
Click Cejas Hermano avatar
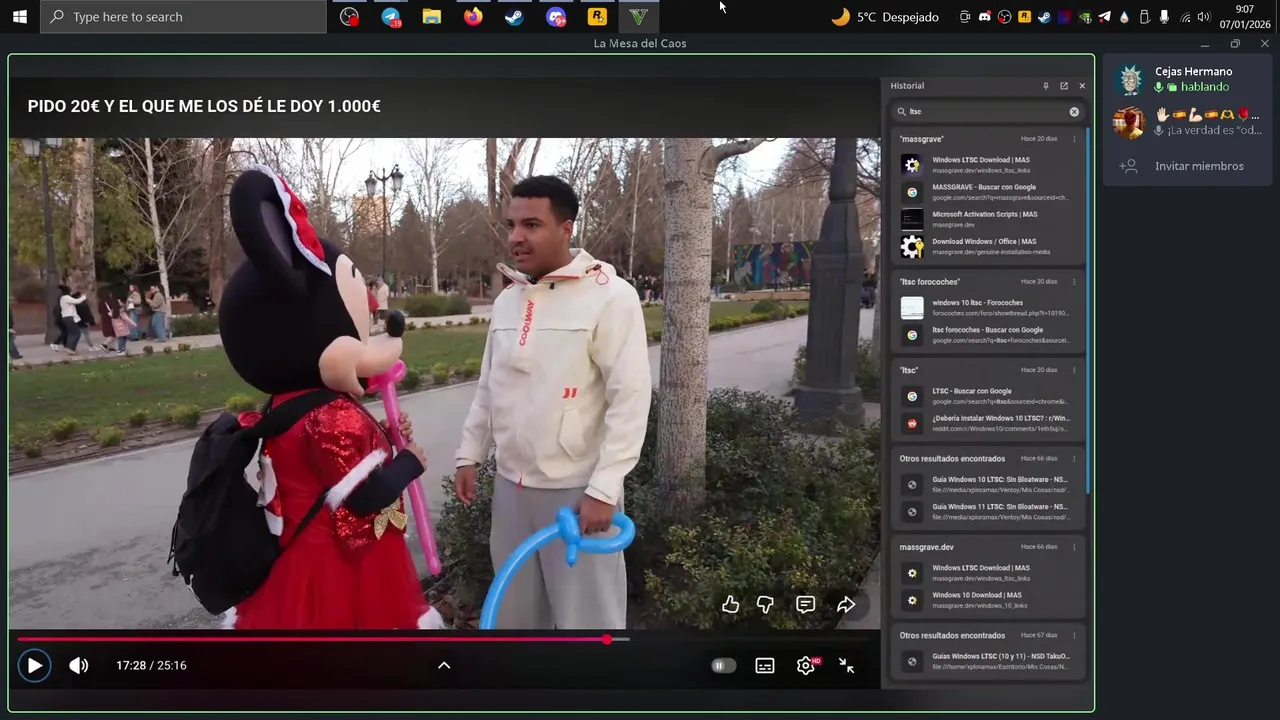point(1130,79)
